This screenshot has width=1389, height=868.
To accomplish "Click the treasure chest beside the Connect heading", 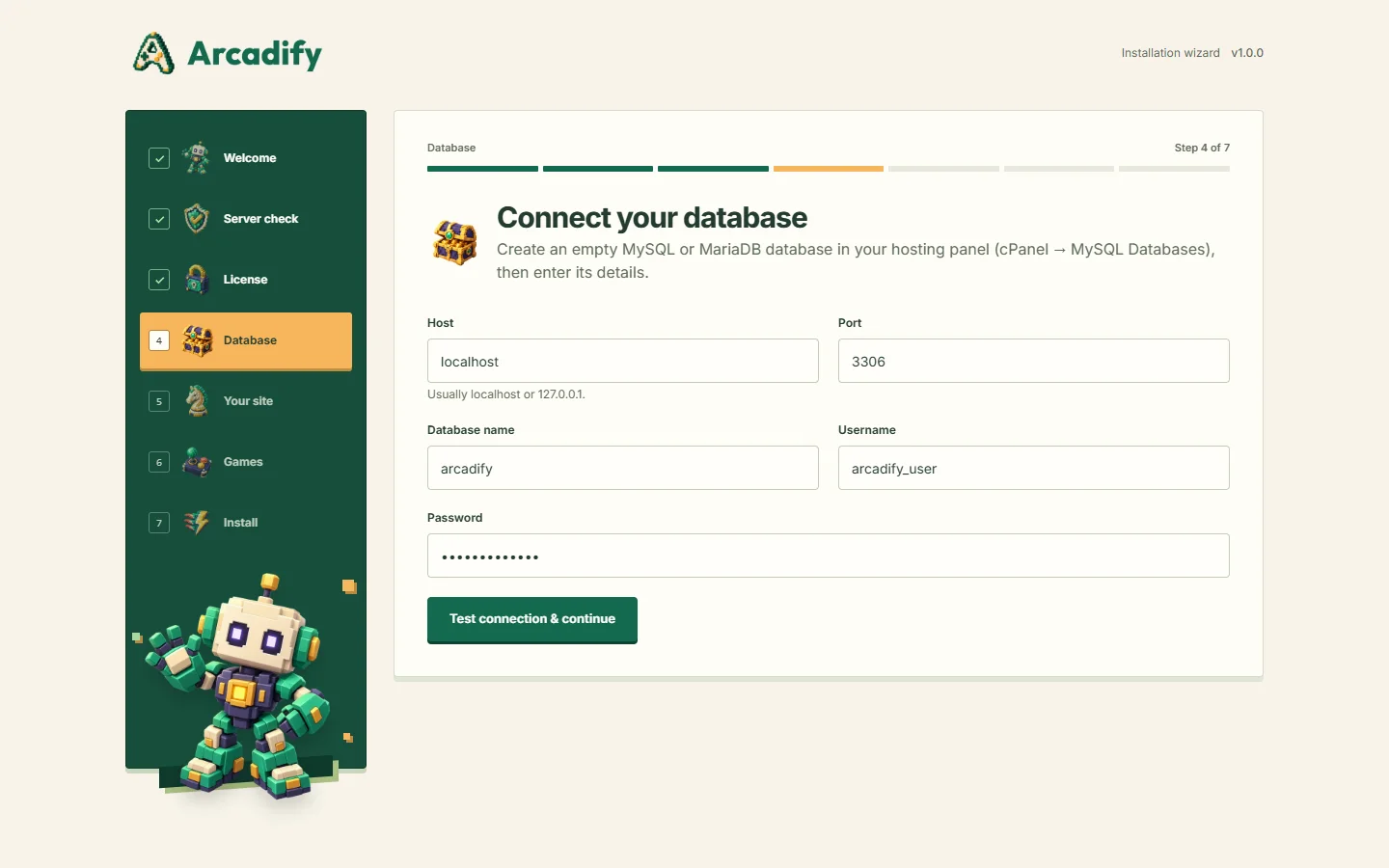I will tap(455, 243).
